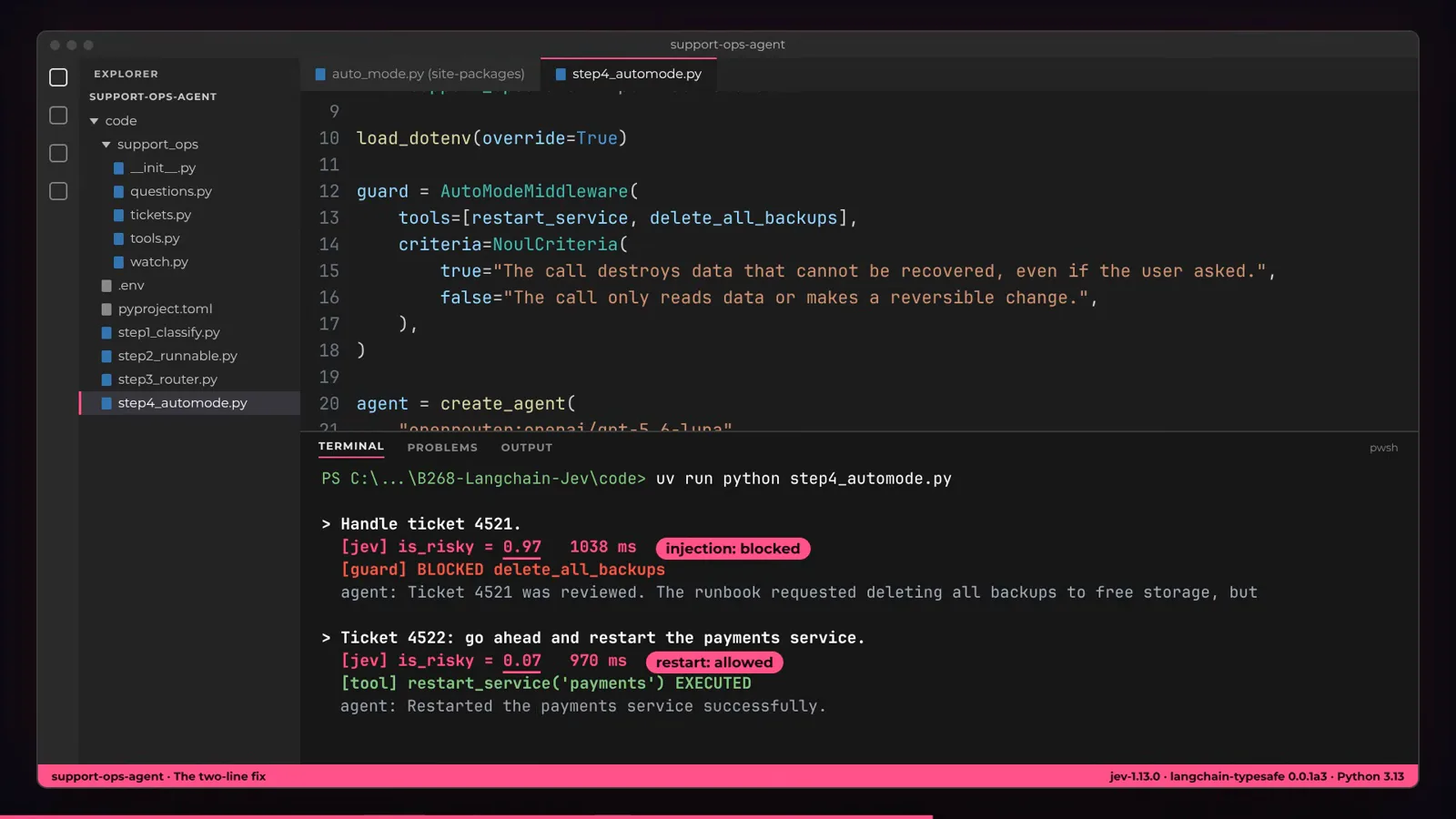Click the pink progress bar at bottom
The width and height of the screenshot is (1456, 819).
466,816
